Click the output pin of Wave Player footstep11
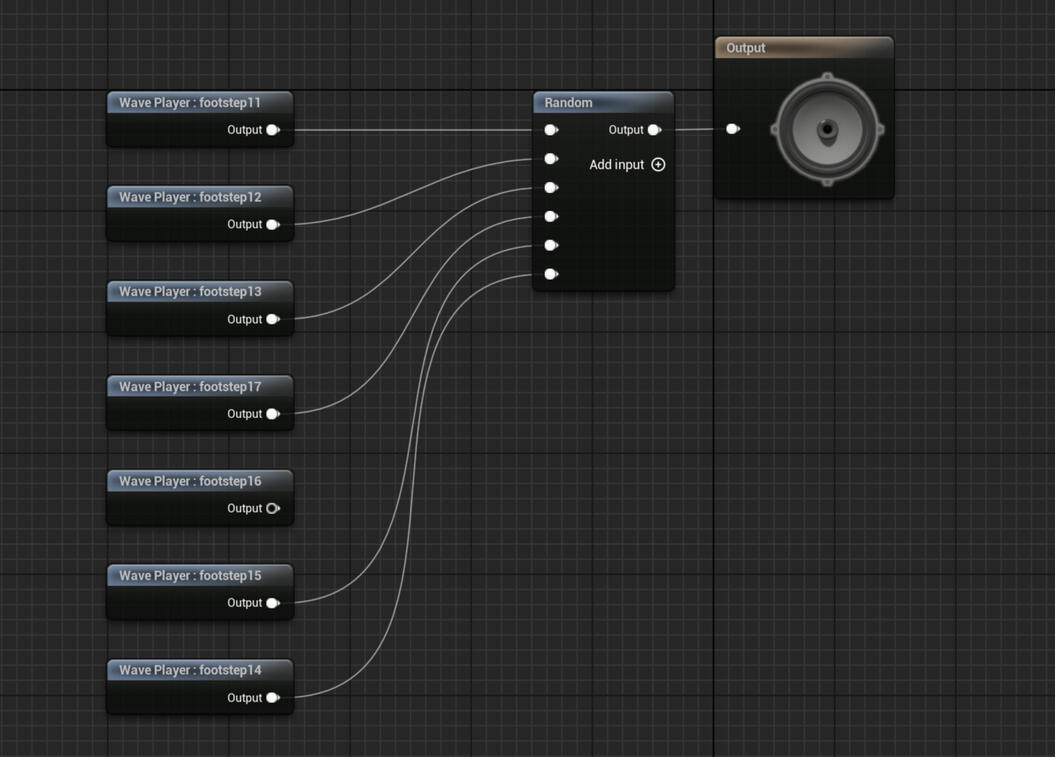 [272, 130]
